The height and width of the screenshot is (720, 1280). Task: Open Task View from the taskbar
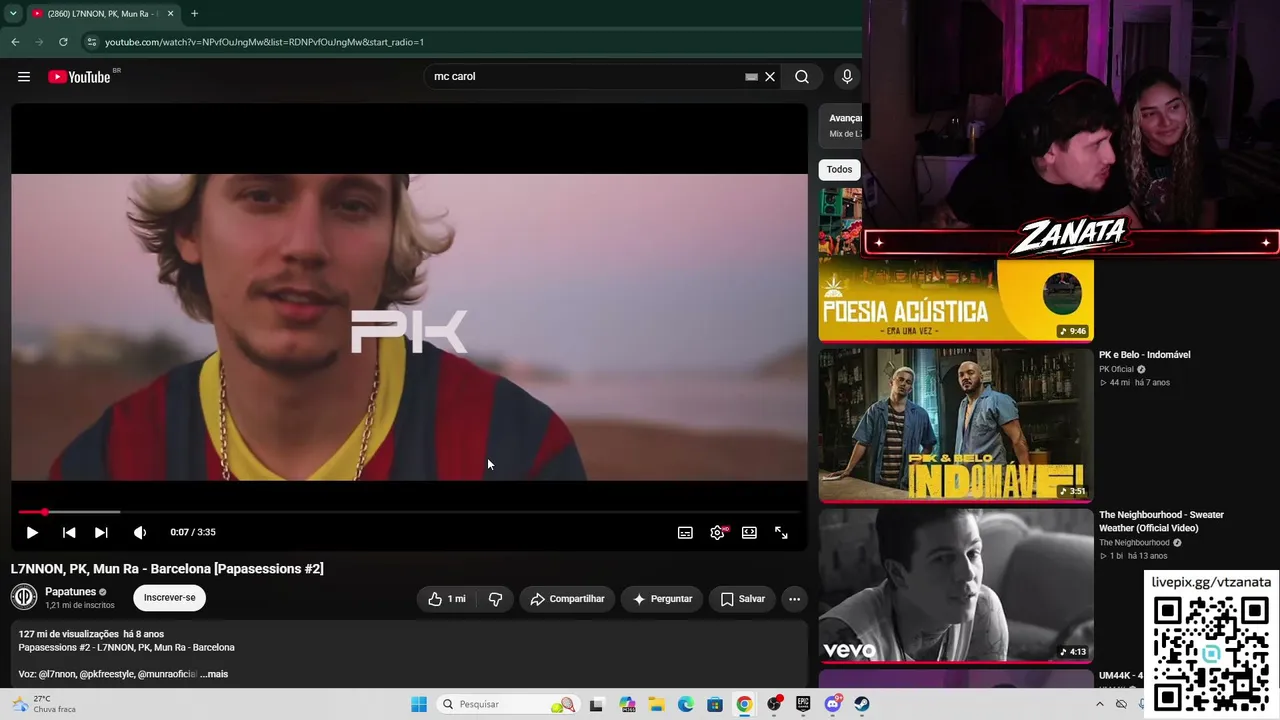(596, 704)
